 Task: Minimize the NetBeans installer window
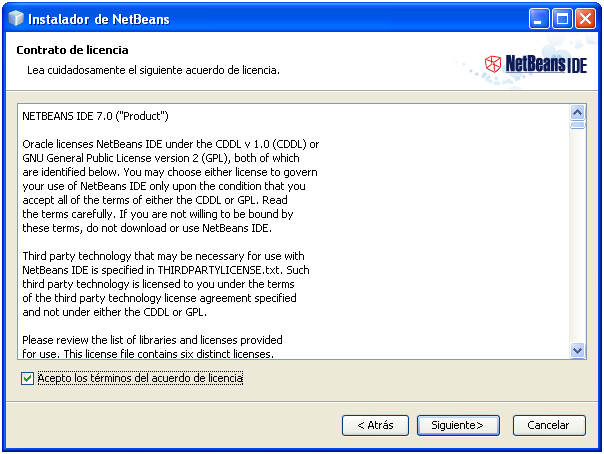(x=539, y=19)
